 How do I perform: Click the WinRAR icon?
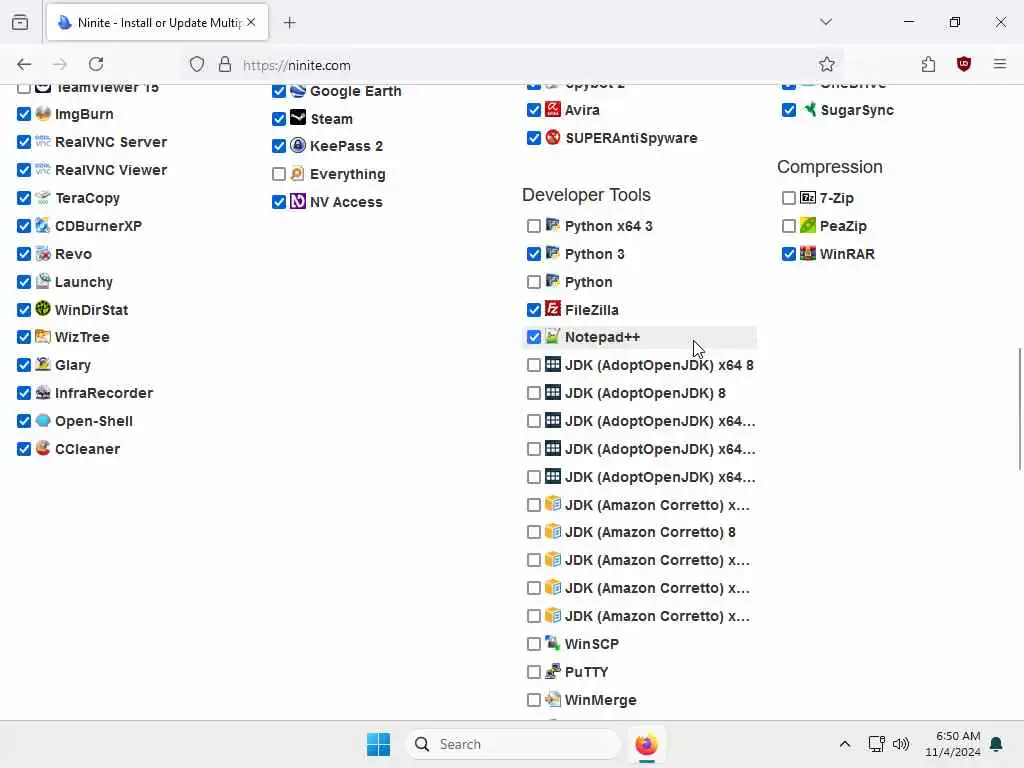(x=808, y=253)
